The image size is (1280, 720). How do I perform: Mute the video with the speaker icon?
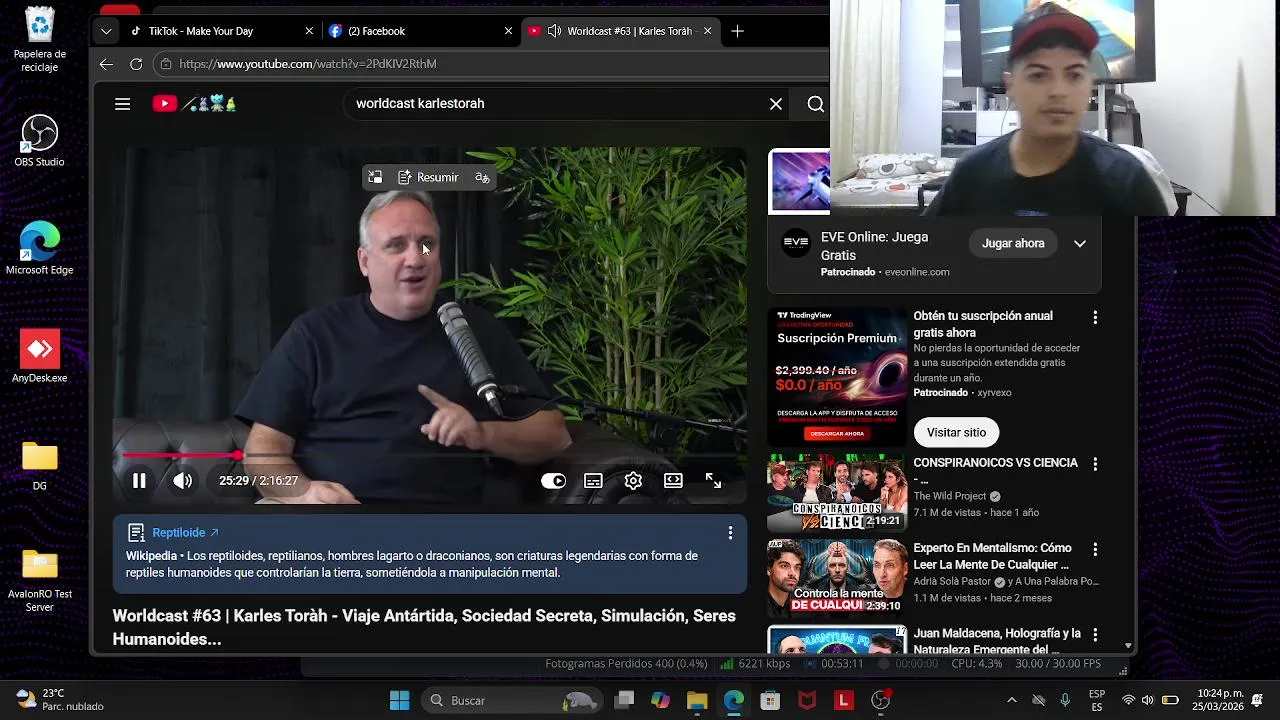pos(182,481)
